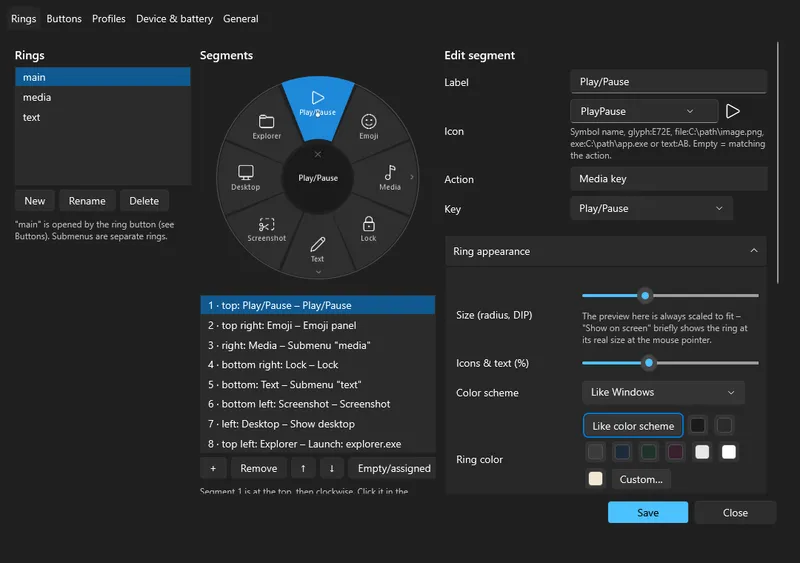Select segment 1 top: Play/Pause row
The height and width of the screenshot is (563, 800).
pyautogui.click(x=318, y=305)
